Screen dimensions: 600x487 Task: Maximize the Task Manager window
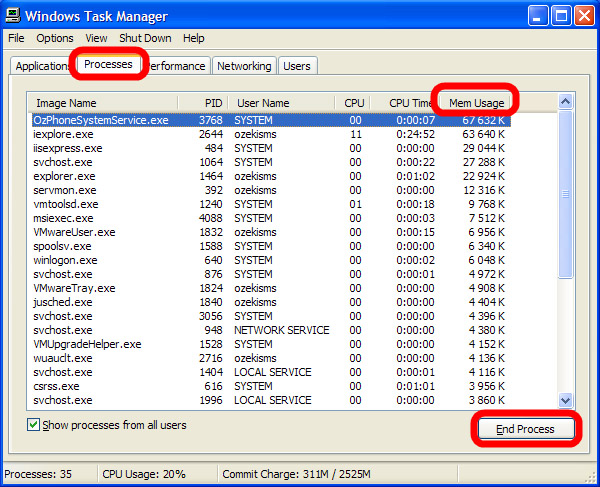pos(561,16)
